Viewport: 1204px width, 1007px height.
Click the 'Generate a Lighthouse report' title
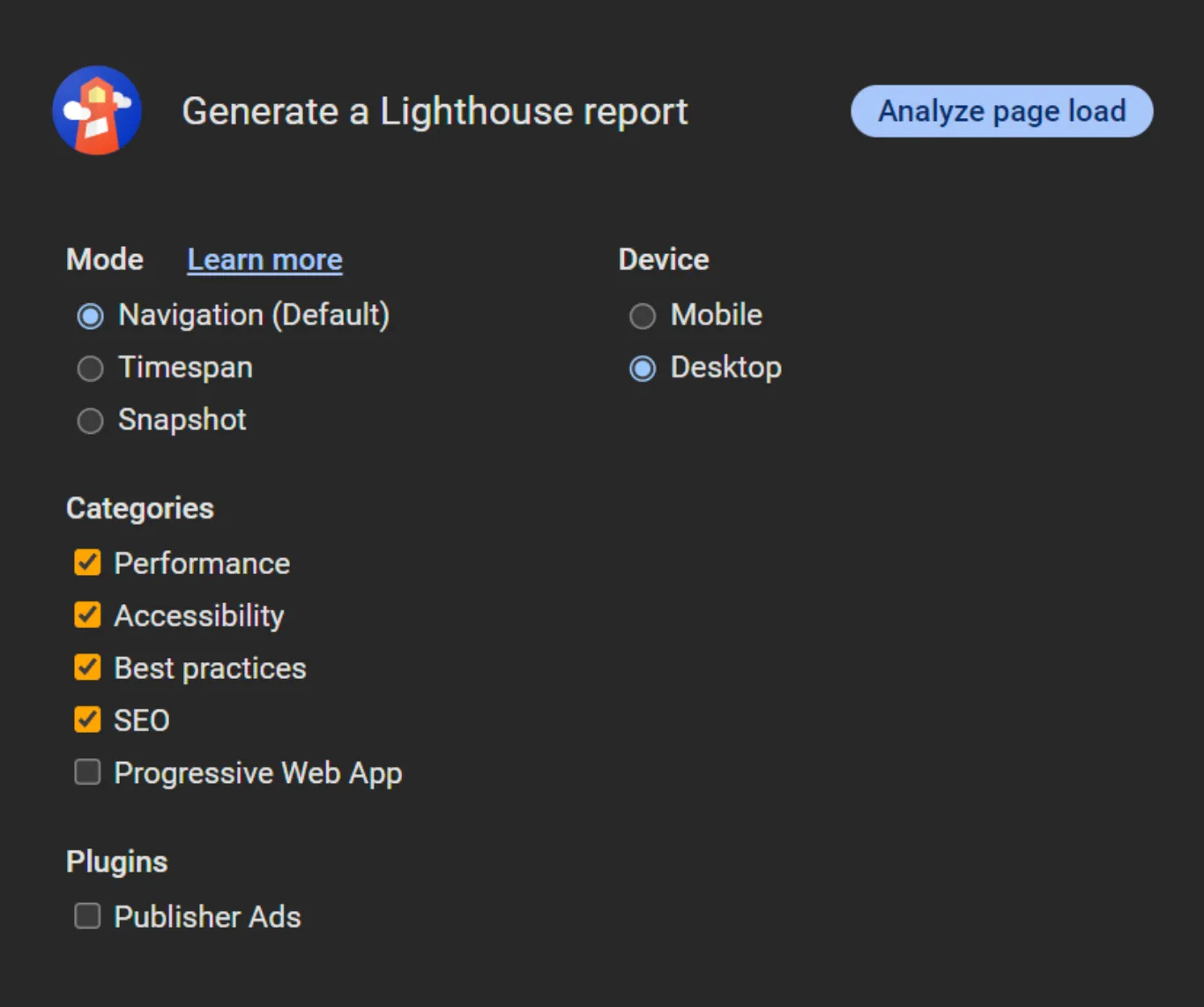pyautogui.click(x=435, y=112)
